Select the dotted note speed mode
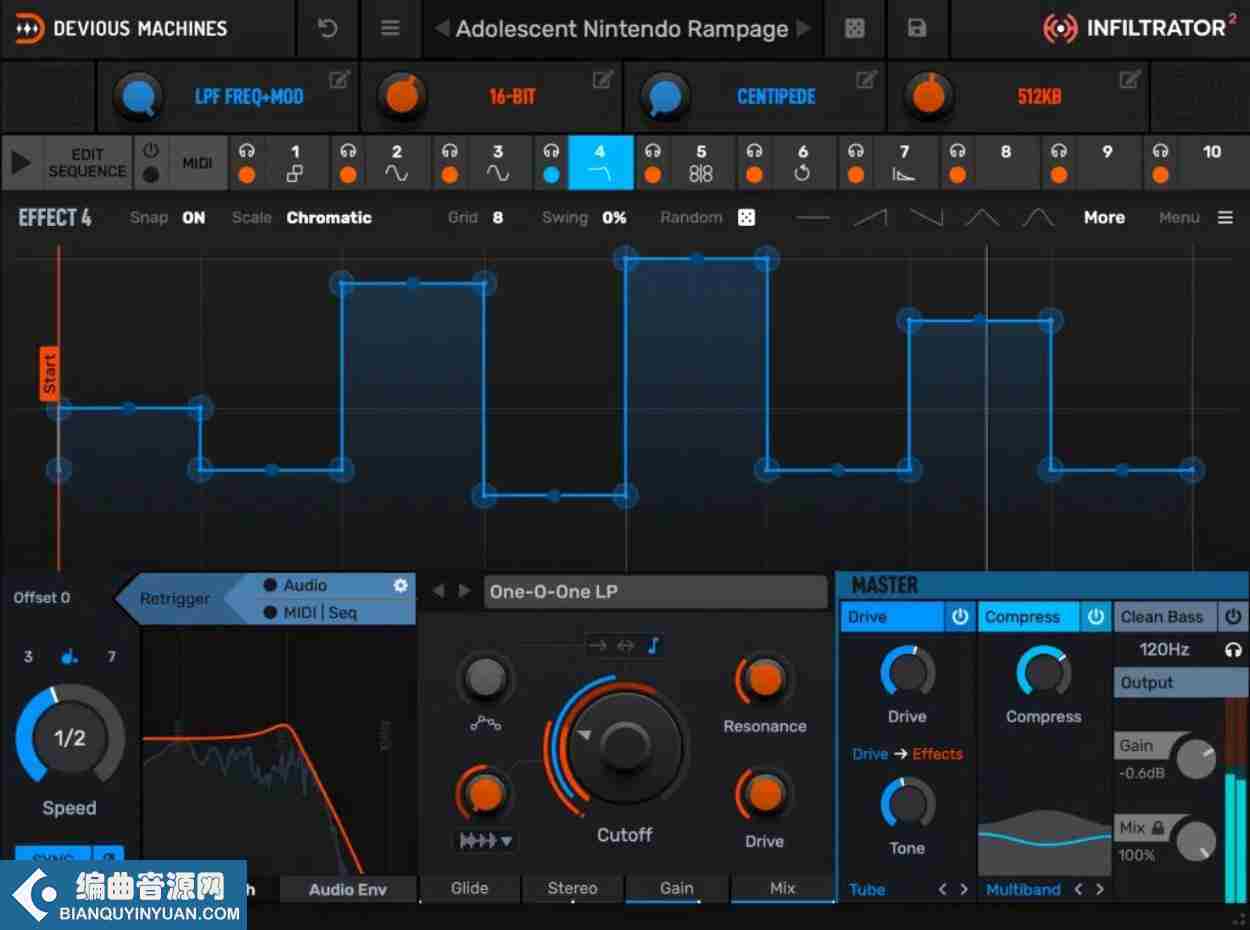 point(69,657)
